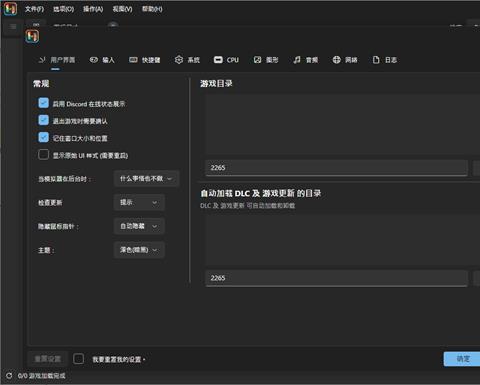Image resolution: width=480 pixels, height=385 pixels.
Task: Switch to the 输入 settings tab
Action: tap(102, 60)
